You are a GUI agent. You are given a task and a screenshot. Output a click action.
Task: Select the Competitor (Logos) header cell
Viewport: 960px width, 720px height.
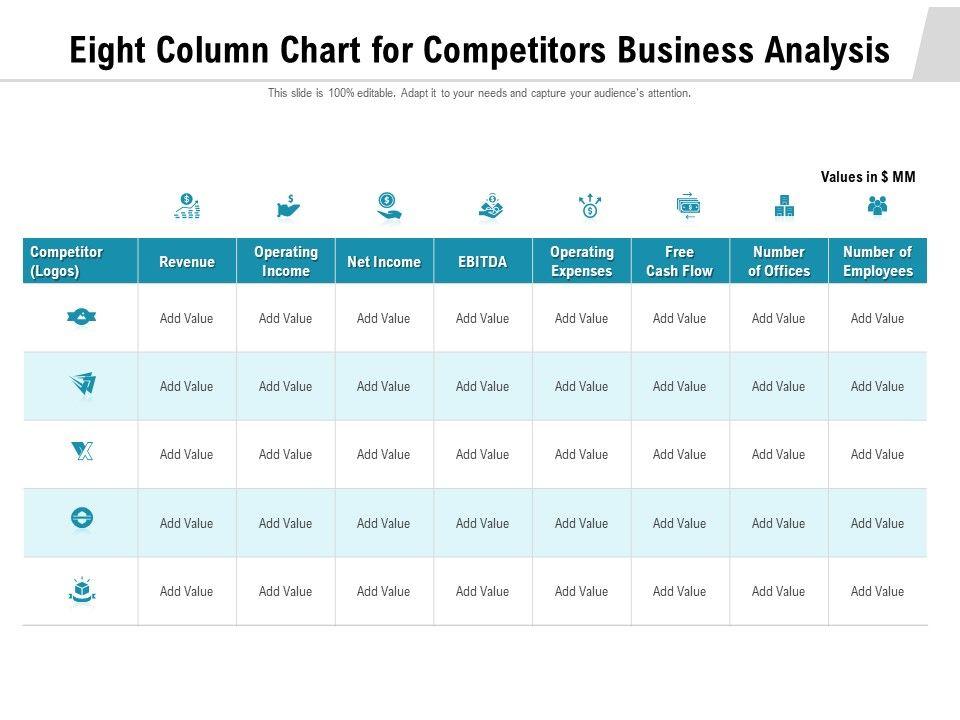[x=80, y=261]
